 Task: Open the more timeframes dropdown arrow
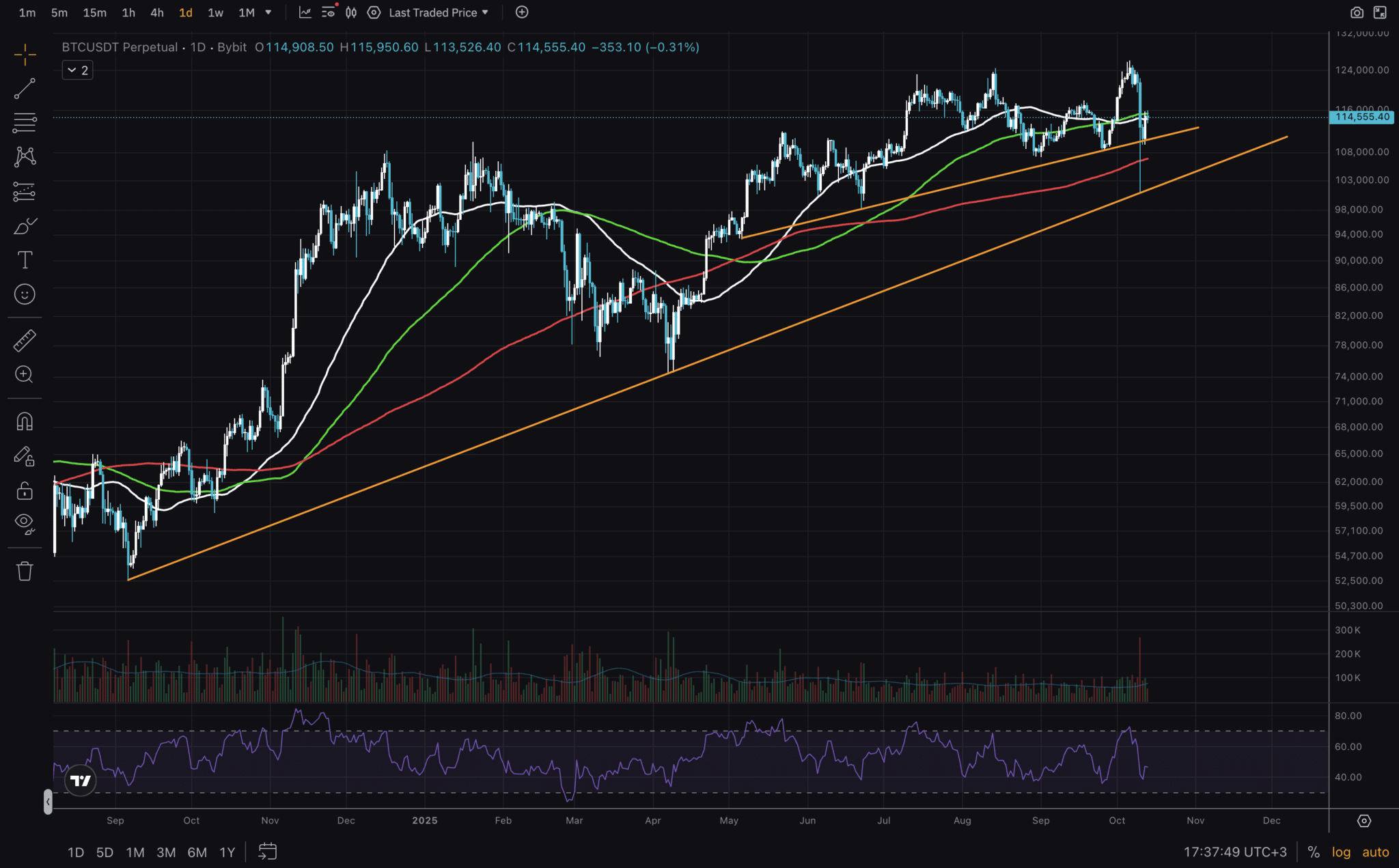pyautogui.click(x=268, y=12)
